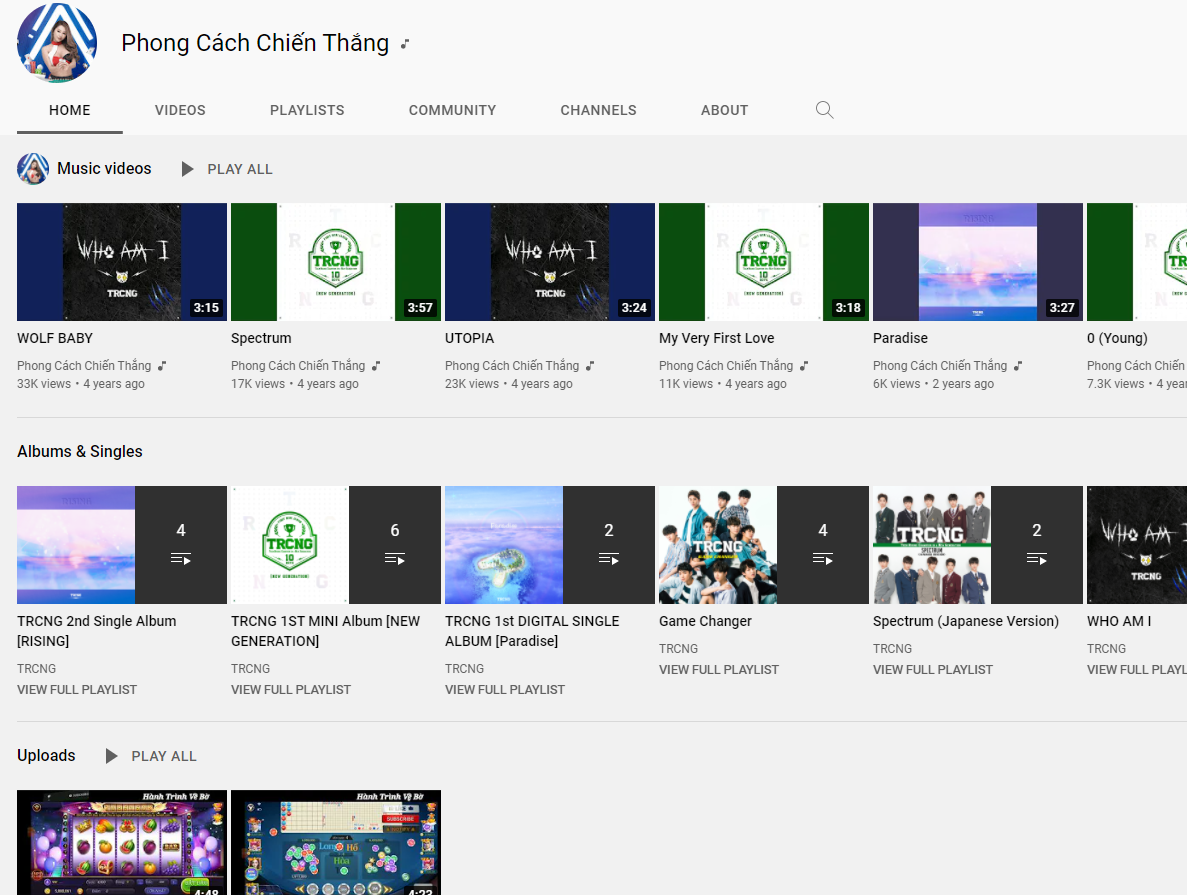Click the Music videos section heading
Image resolution: width=1187 pixels, height=895 pixels.
tap(104, 169)
